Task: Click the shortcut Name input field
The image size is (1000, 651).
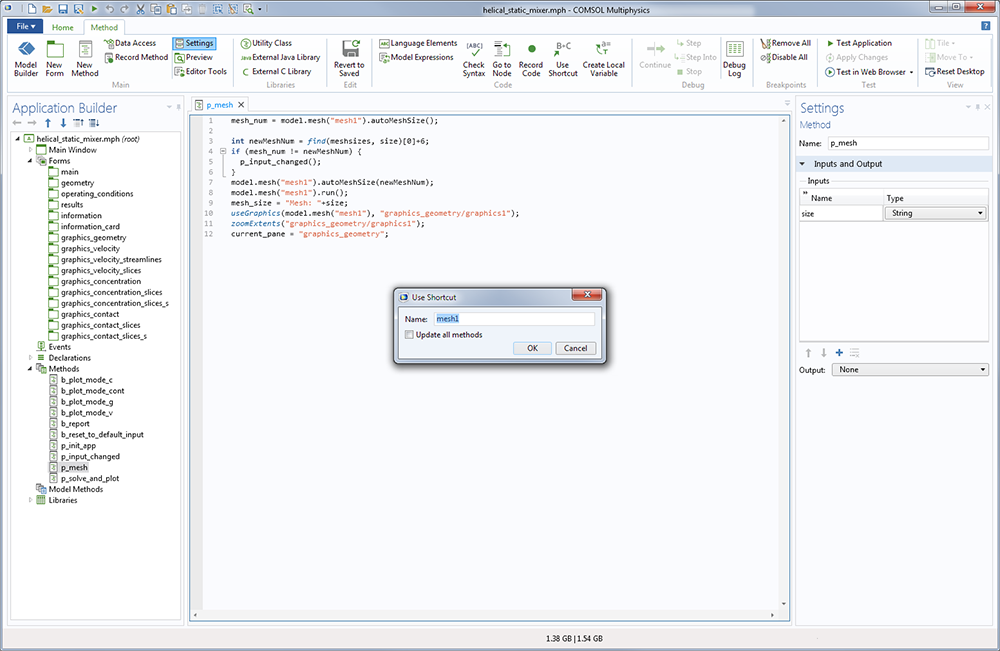Action: 514,319
